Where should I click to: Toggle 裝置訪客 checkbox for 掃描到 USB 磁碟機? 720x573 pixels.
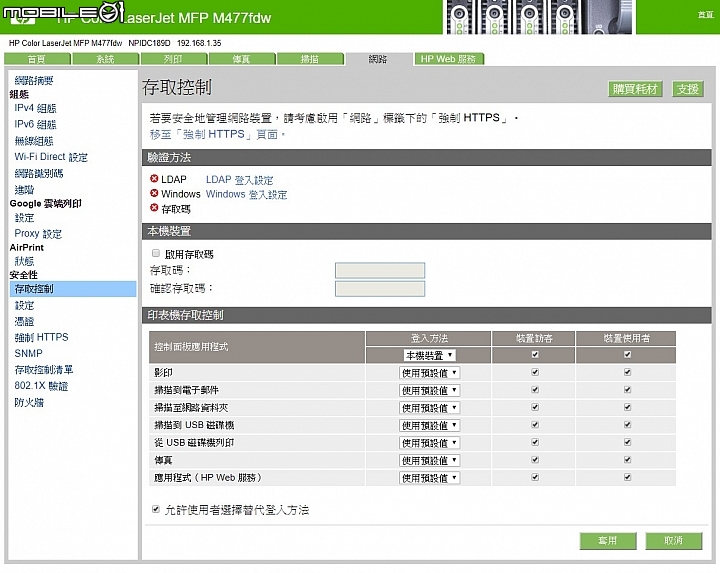tap(535, 425)
